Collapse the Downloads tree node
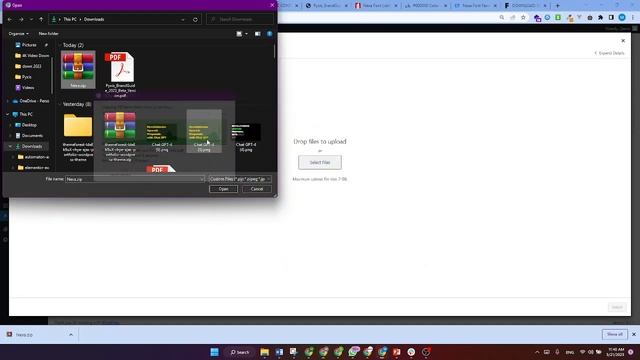 pyautogui.click(x=10, y=146)
